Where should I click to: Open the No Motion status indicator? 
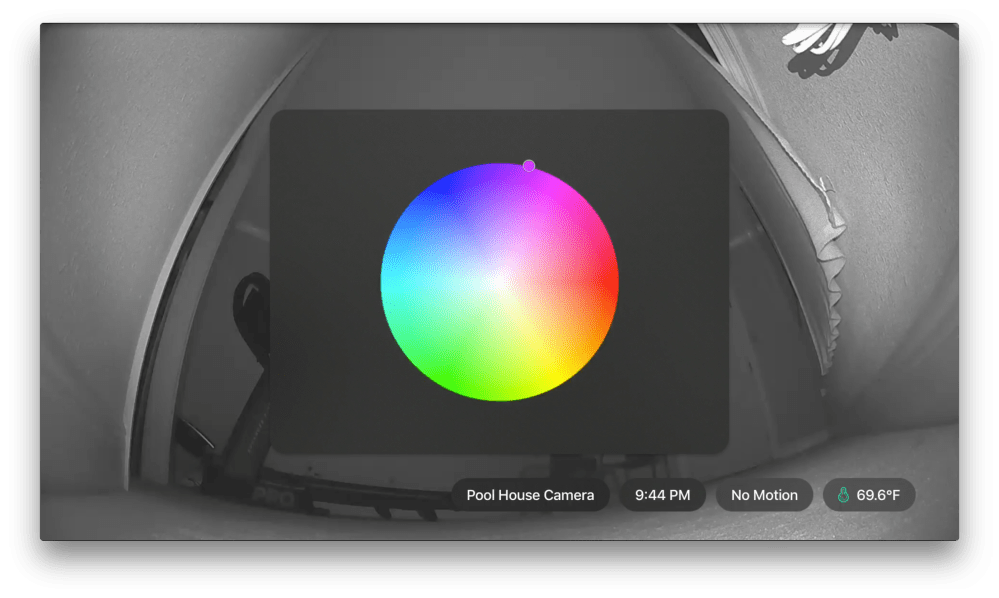(x=763, y=494)
